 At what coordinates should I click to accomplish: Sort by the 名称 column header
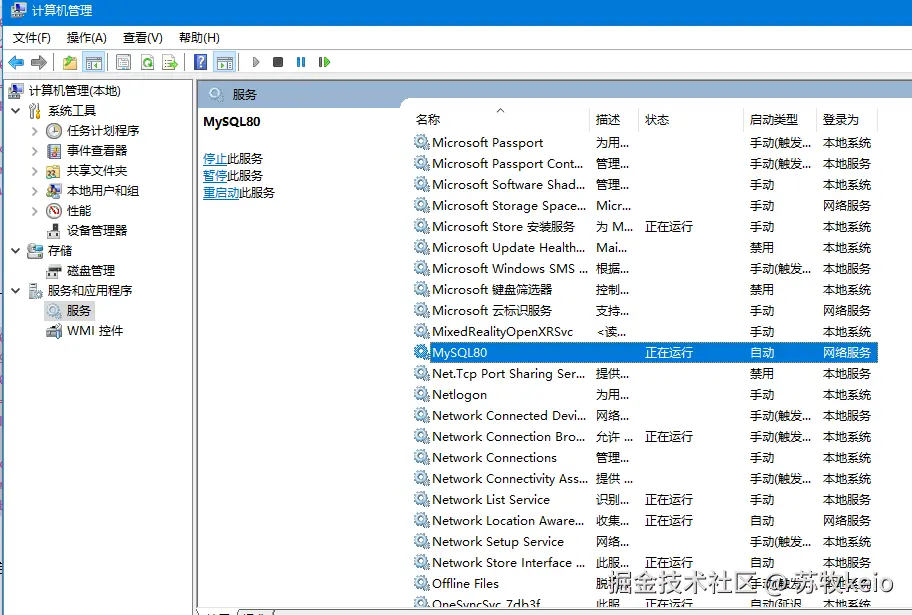pyautogui.click(x=500, y=119)
